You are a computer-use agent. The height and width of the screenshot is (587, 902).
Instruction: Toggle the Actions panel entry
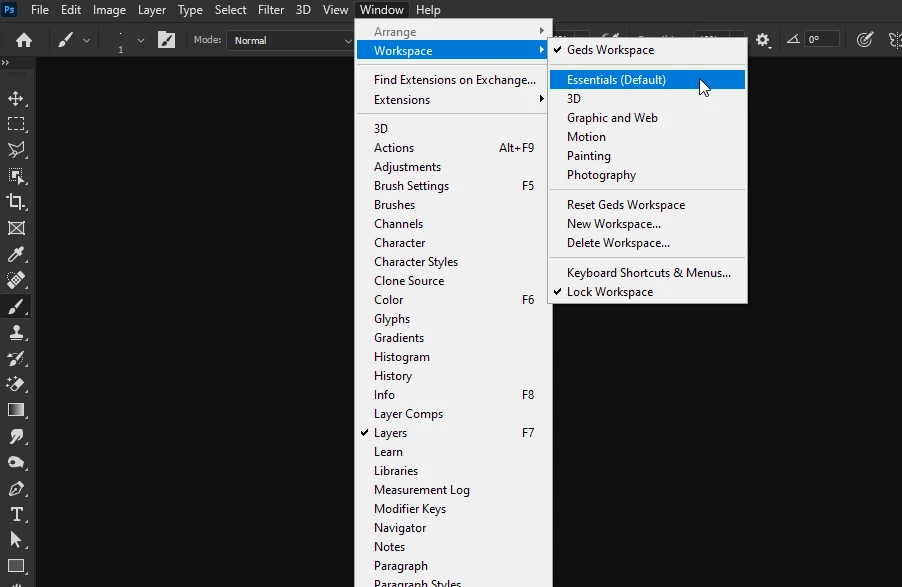453,148
